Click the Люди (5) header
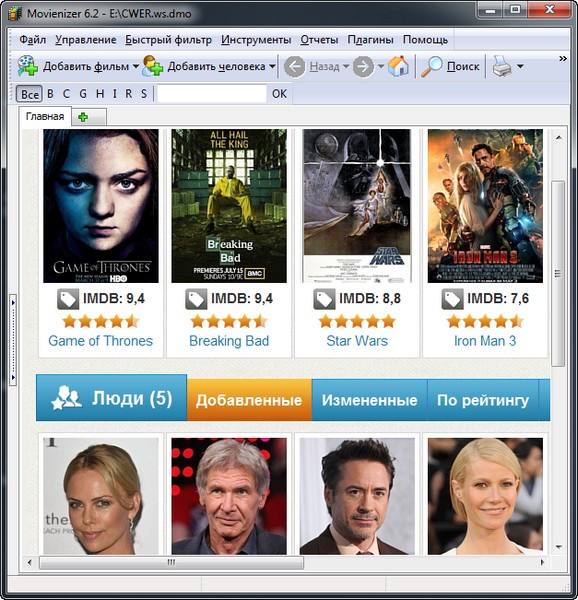Screen dimensions: 578x600 (111, 398)
